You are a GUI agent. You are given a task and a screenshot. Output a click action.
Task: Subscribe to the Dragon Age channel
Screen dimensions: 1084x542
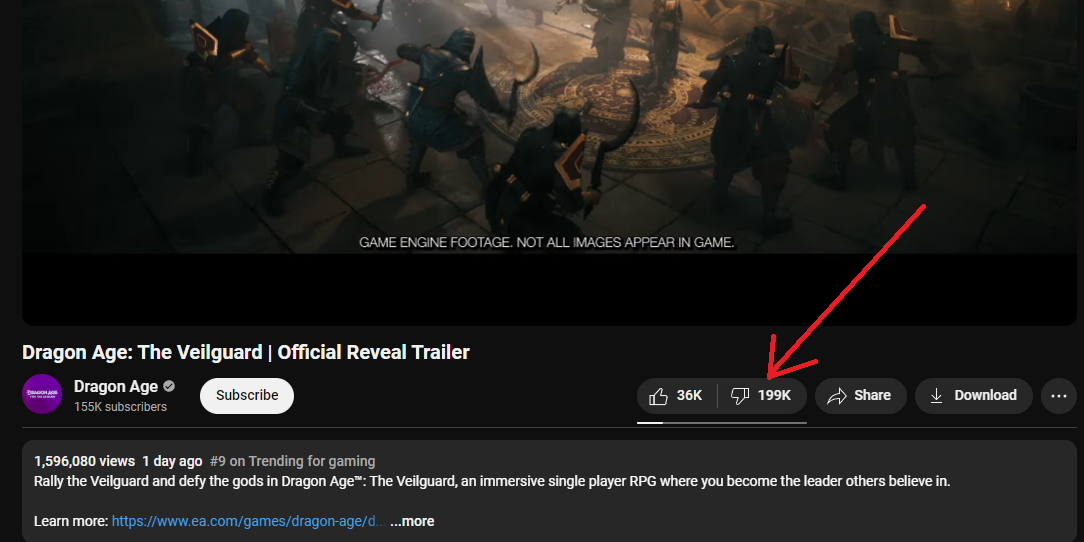point(247,395)
